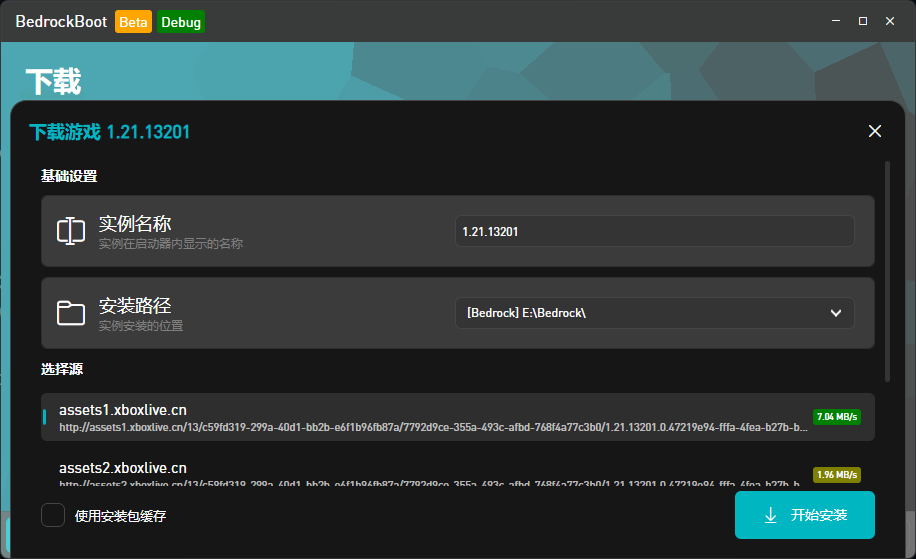
Task: Click the BedrockBoot app title
Action: (62, 22)
